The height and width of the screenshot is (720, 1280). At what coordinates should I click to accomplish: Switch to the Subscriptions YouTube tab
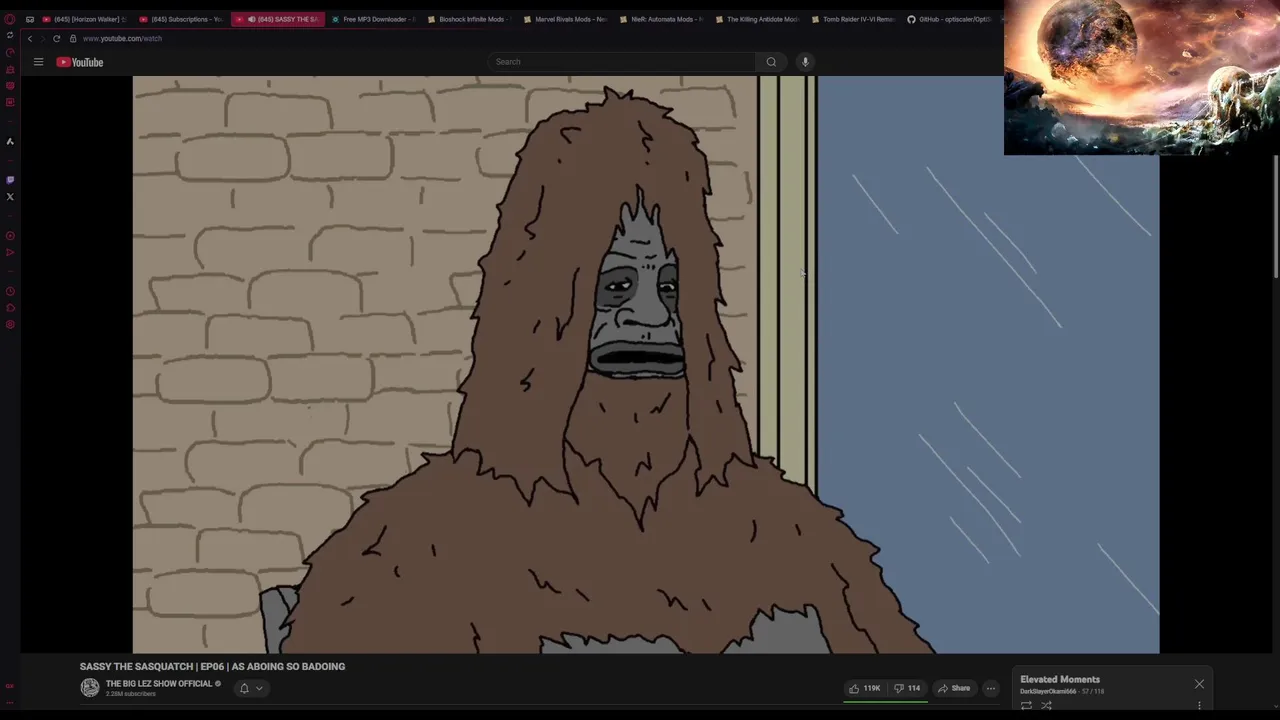(181, 19)
